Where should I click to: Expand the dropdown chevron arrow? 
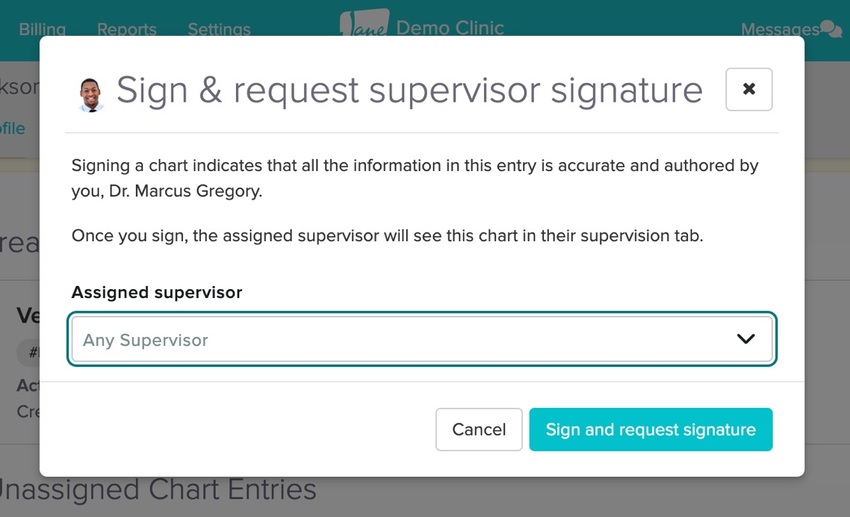point(746,339)
